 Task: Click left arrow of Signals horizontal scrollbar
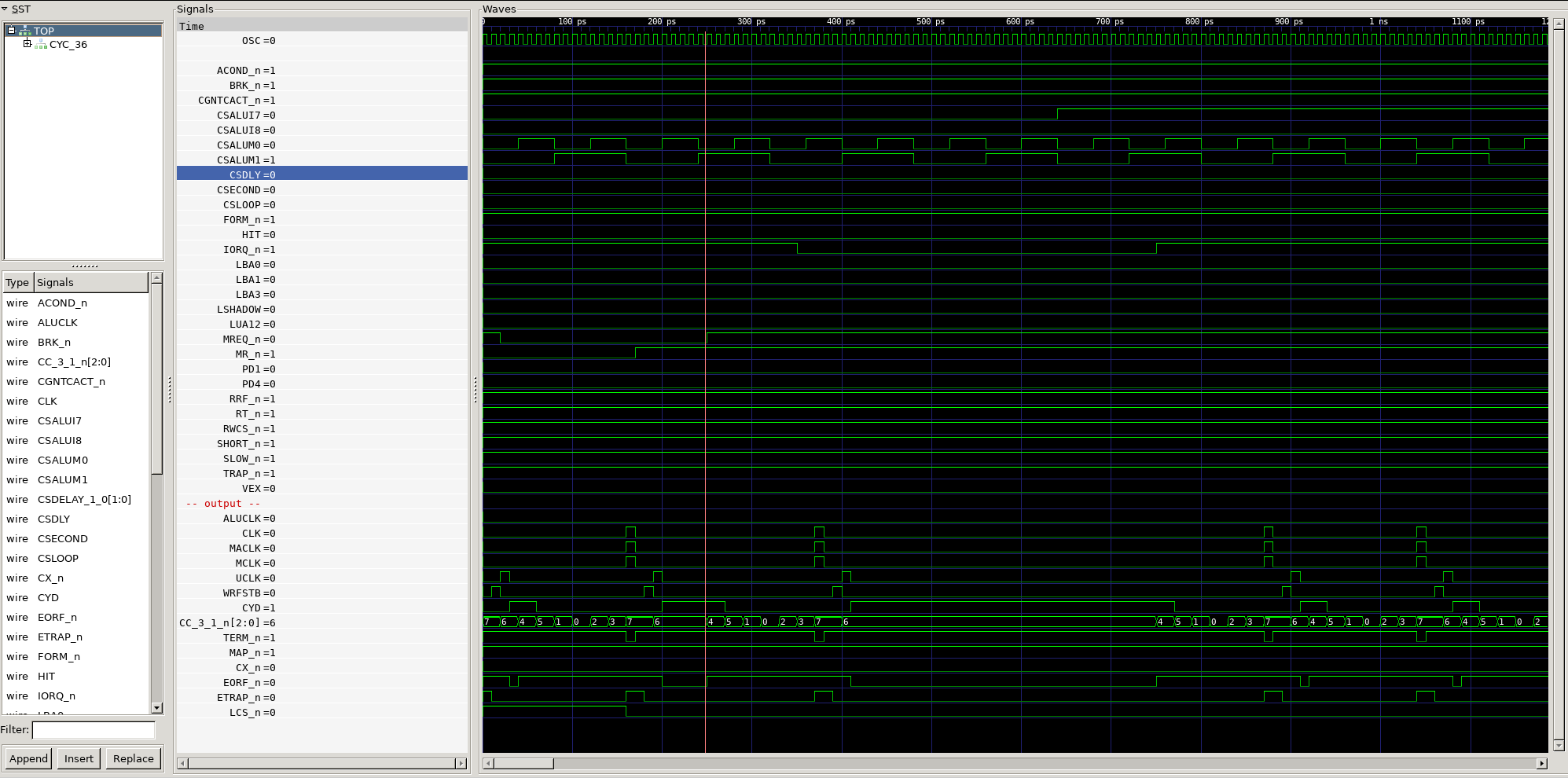(x=182, y=763)
